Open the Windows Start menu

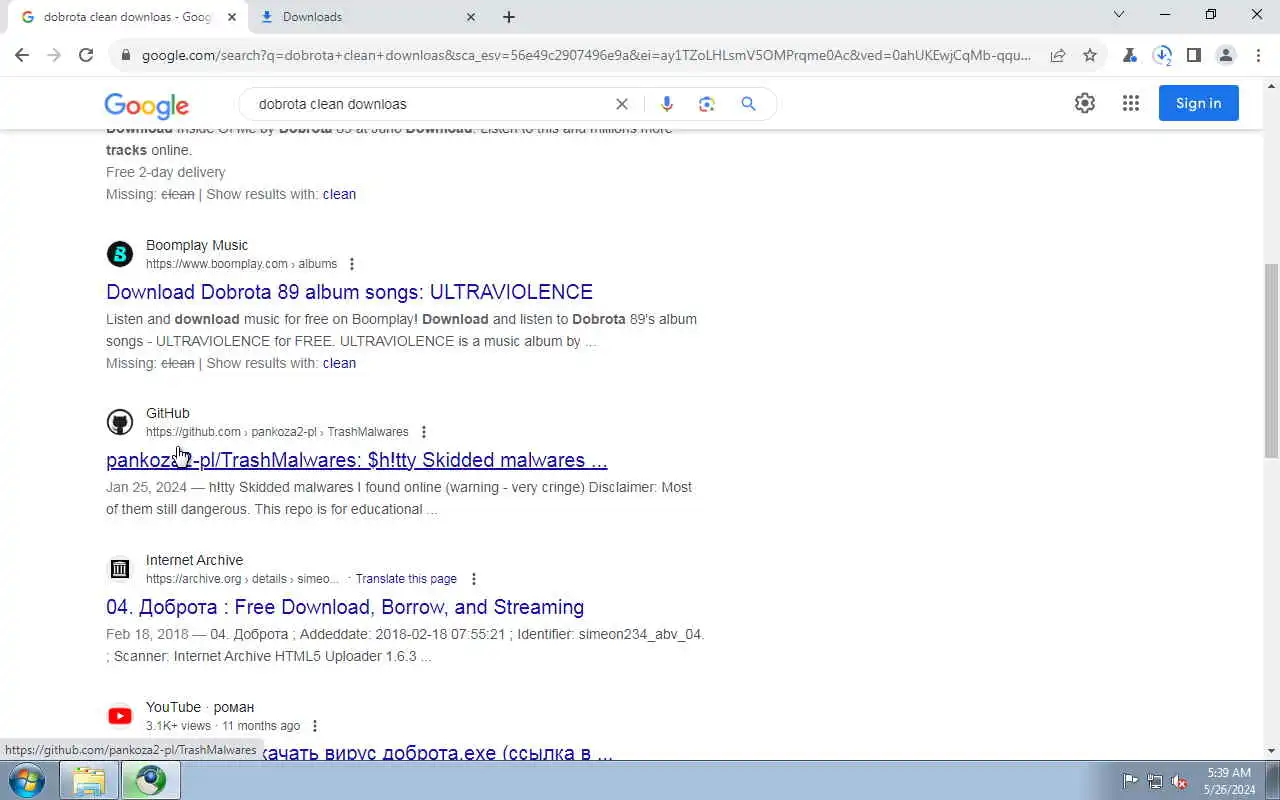tap(25, 780)
